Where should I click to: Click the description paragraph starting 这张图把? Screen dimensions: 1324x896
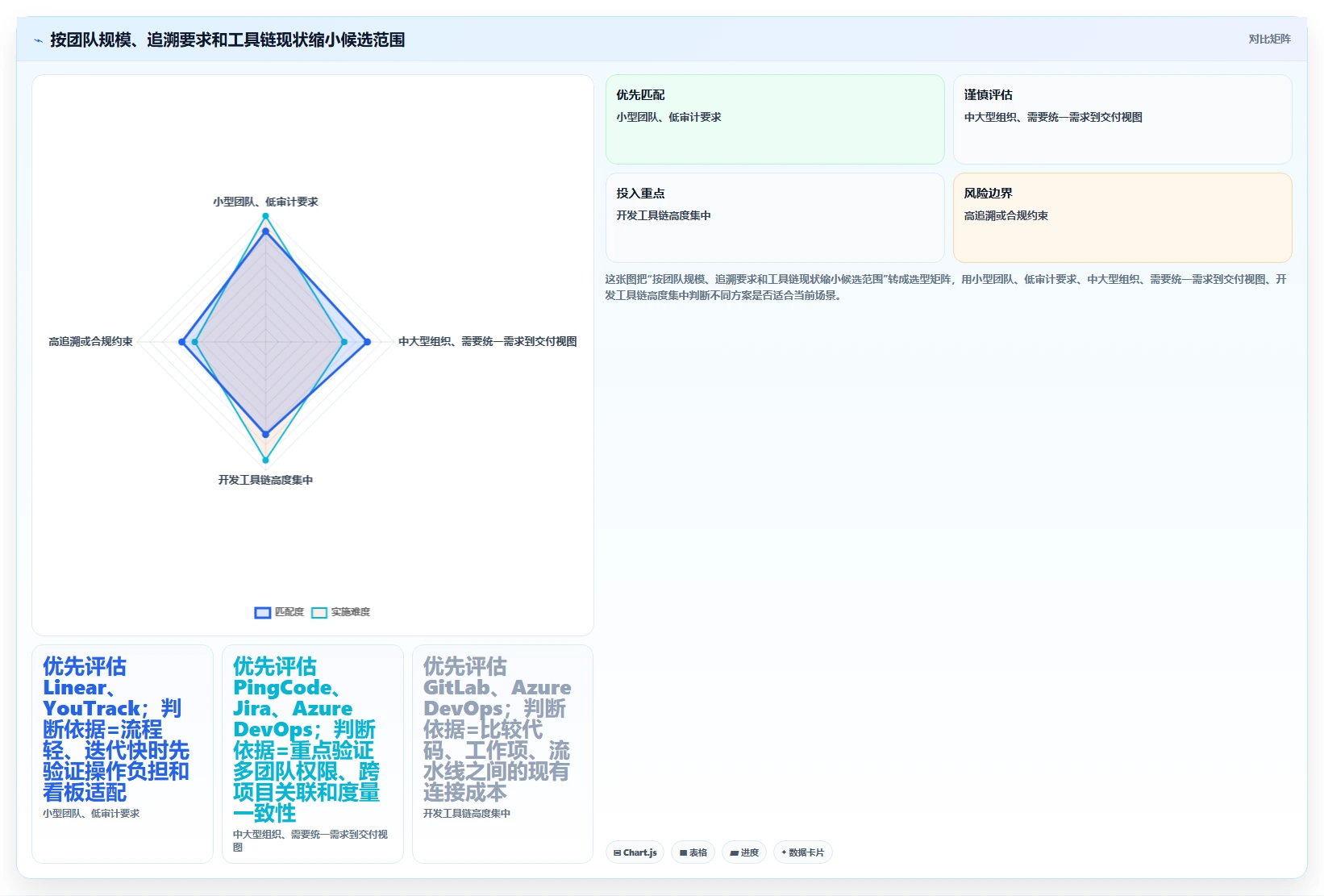coord(945,287)
